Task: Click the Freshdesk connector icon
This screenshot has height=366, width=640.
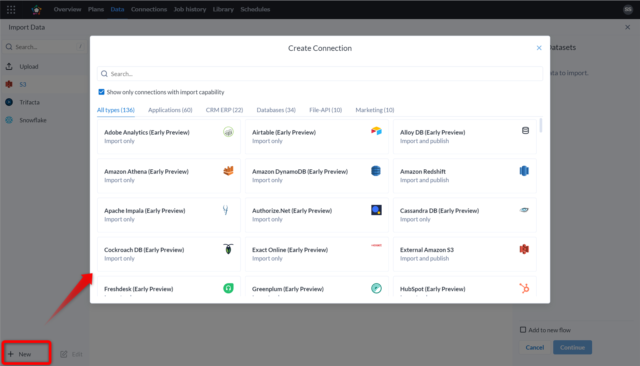Action: click(x=228, y=288)
